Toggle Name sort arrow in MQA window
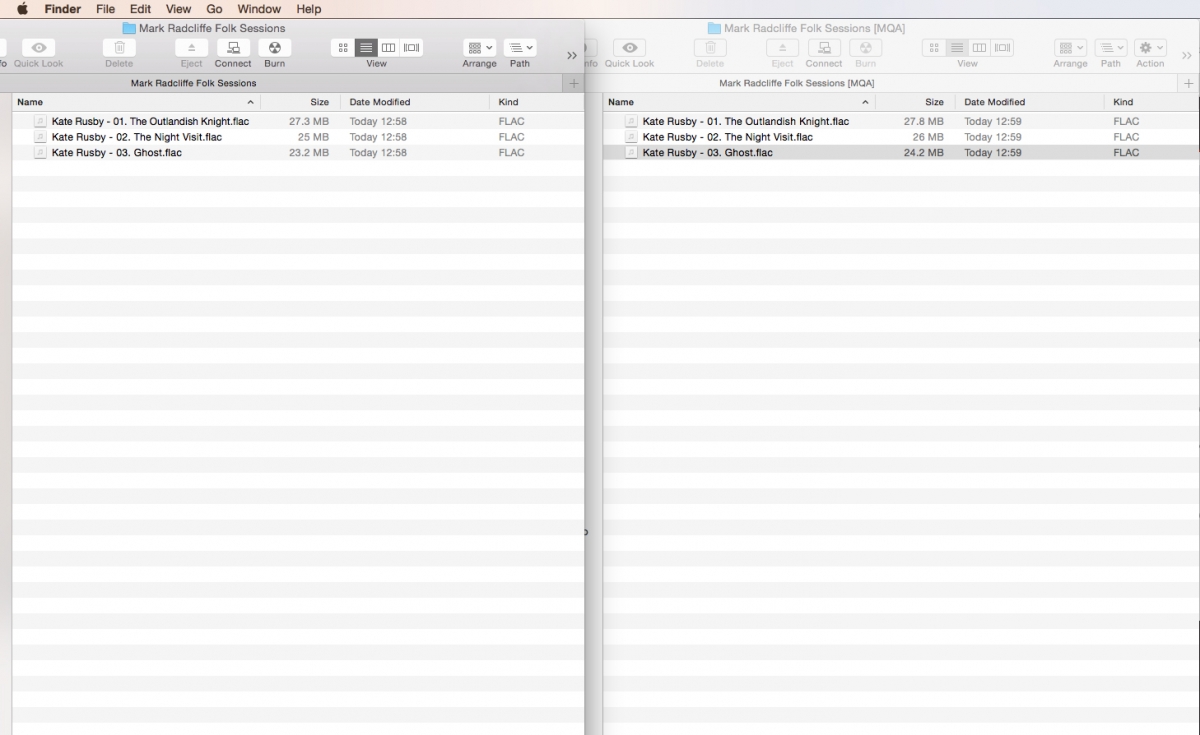This screenshot has width=1200, height=735. 865,102
